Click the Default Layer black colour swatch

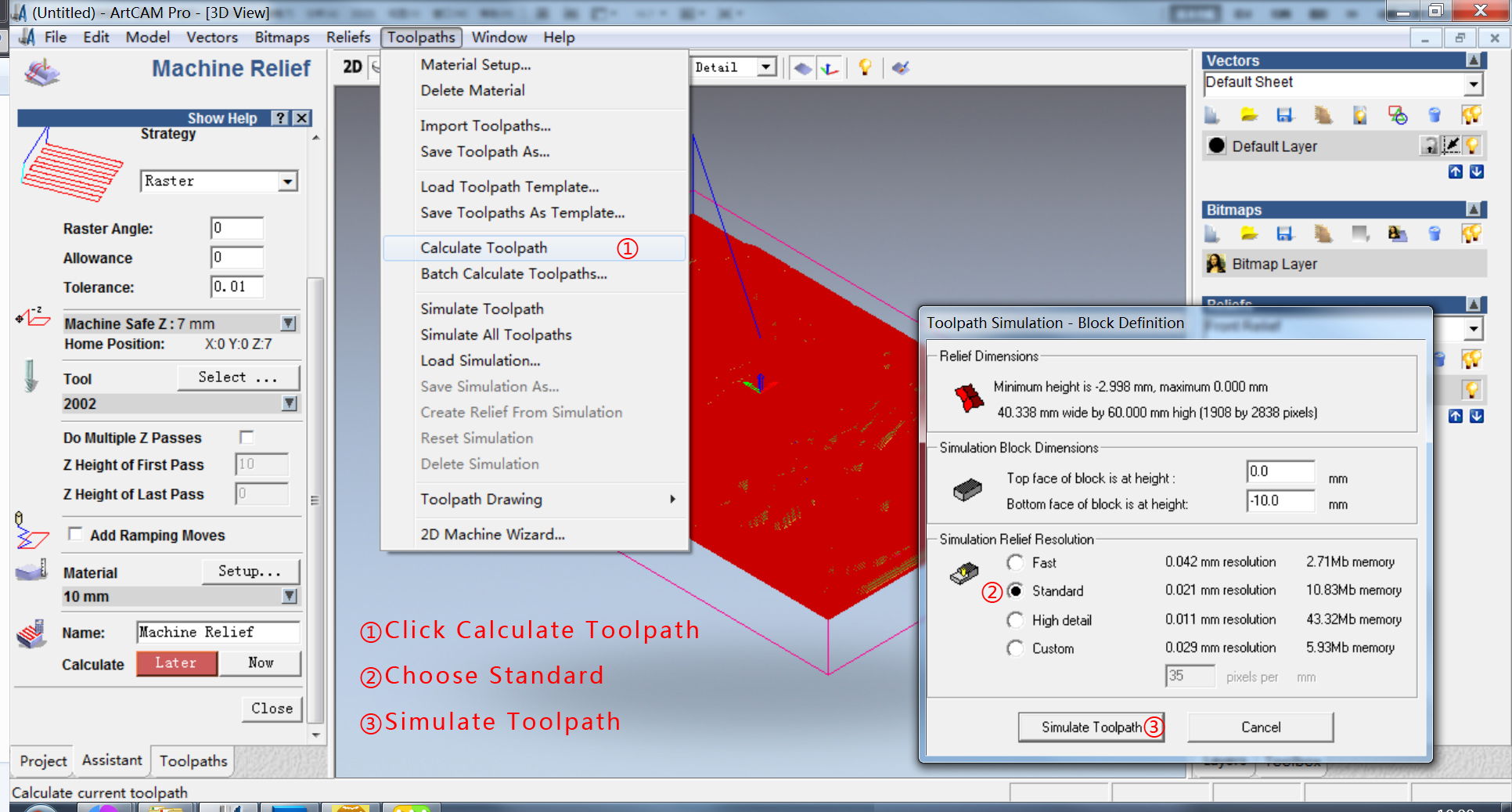click(1216, 146)
